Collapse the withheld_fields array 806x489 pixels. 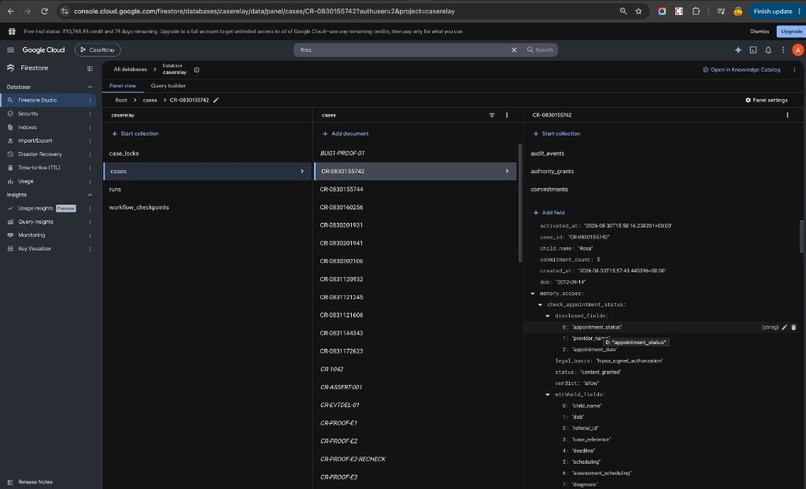[547, 394]
